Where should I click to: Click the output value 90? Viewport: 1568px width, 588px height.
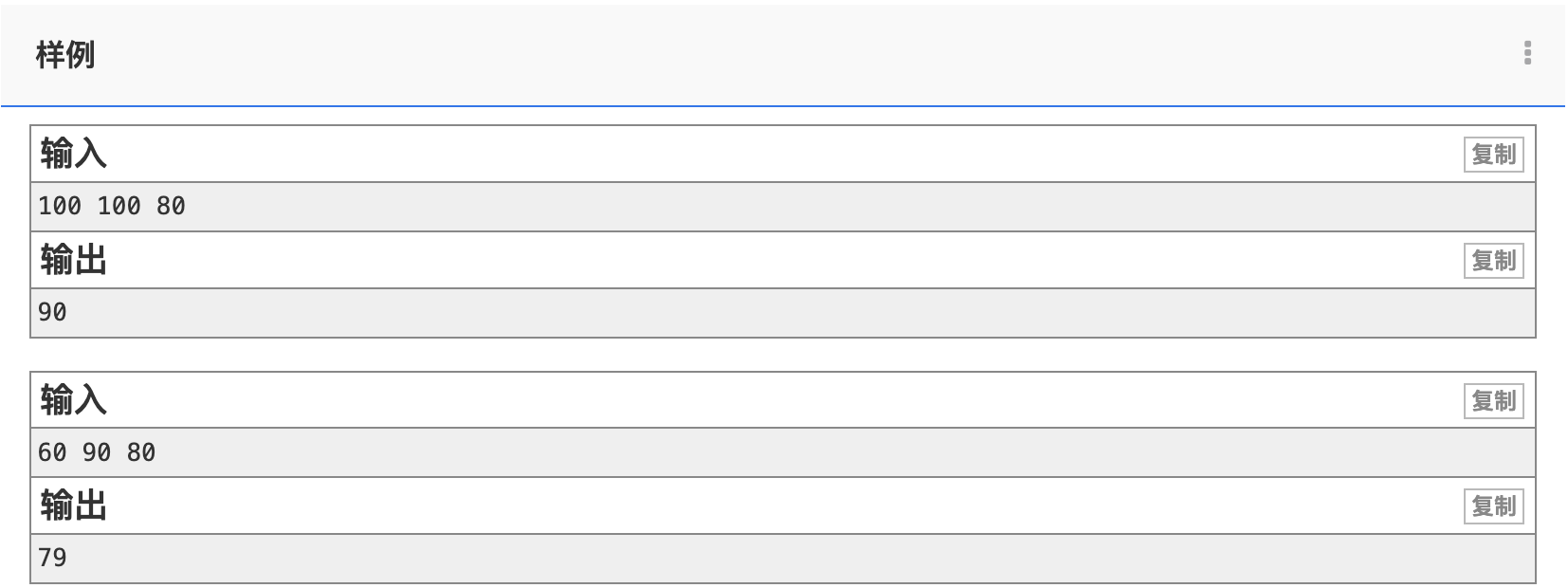coord(52,312)
